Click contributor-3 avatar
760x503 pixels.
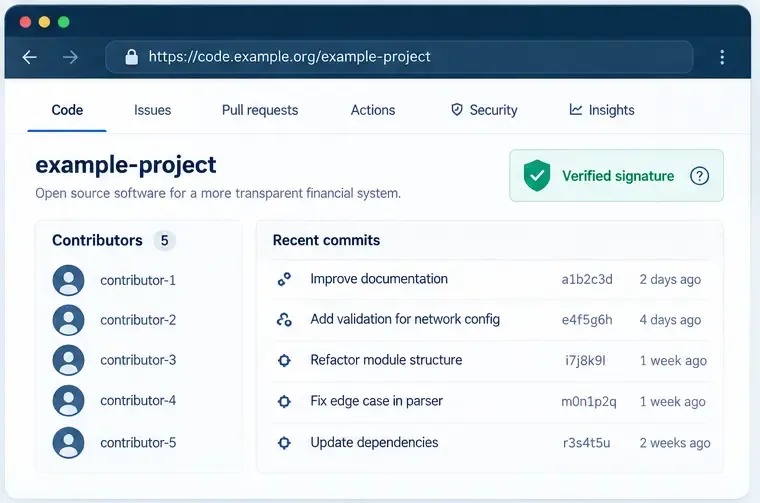(68, 360)
